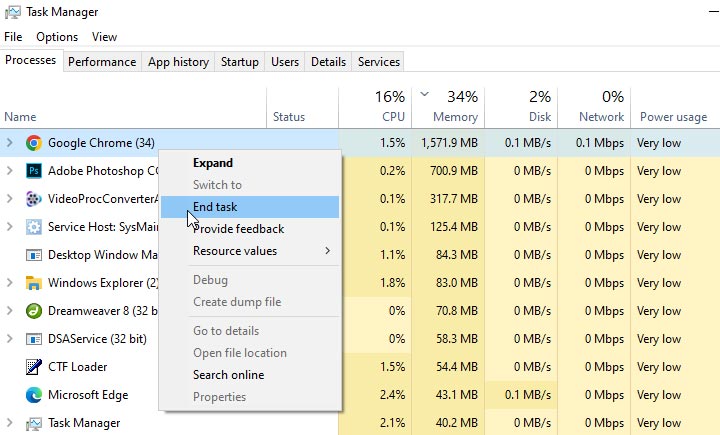This screenshot has height=435, width=720.
Task: Click the Desktop Window Manager icon
Action: [34, 255]
